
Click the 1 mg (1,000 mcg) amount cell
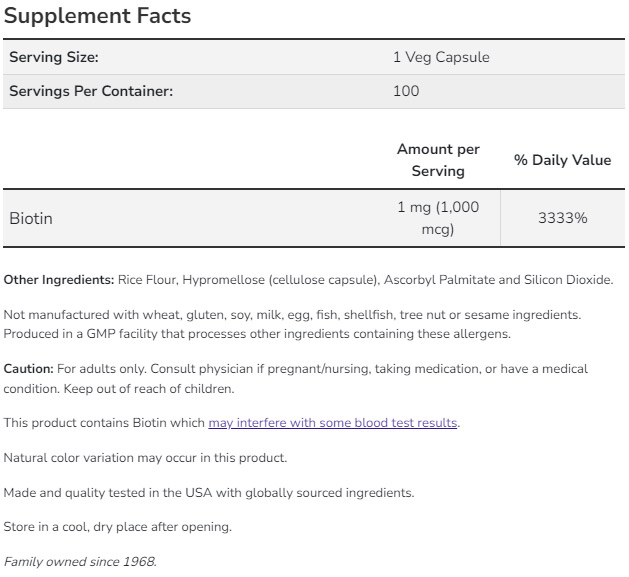click(438, 218)
